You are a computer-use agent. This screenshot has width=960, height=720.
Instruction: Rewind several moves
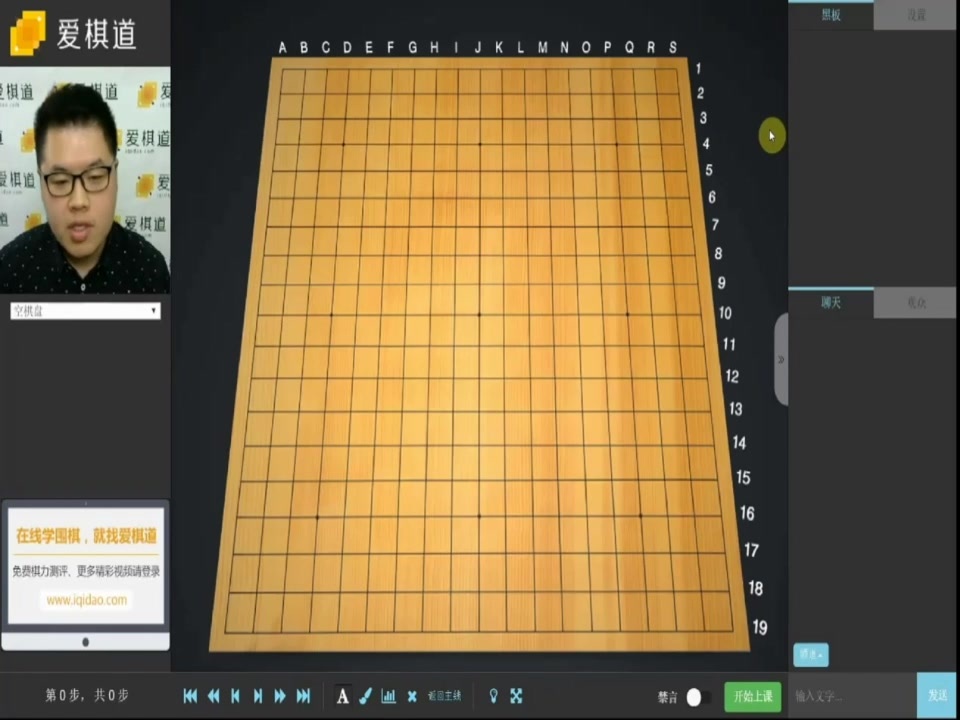coord(213,696)
